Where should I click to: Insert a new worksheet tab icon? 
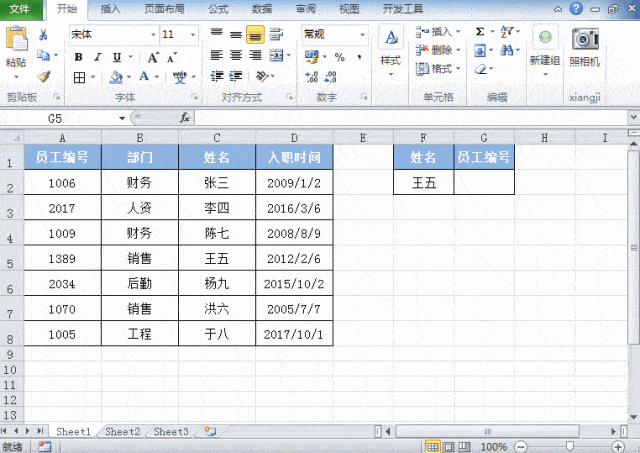(210, 431)
